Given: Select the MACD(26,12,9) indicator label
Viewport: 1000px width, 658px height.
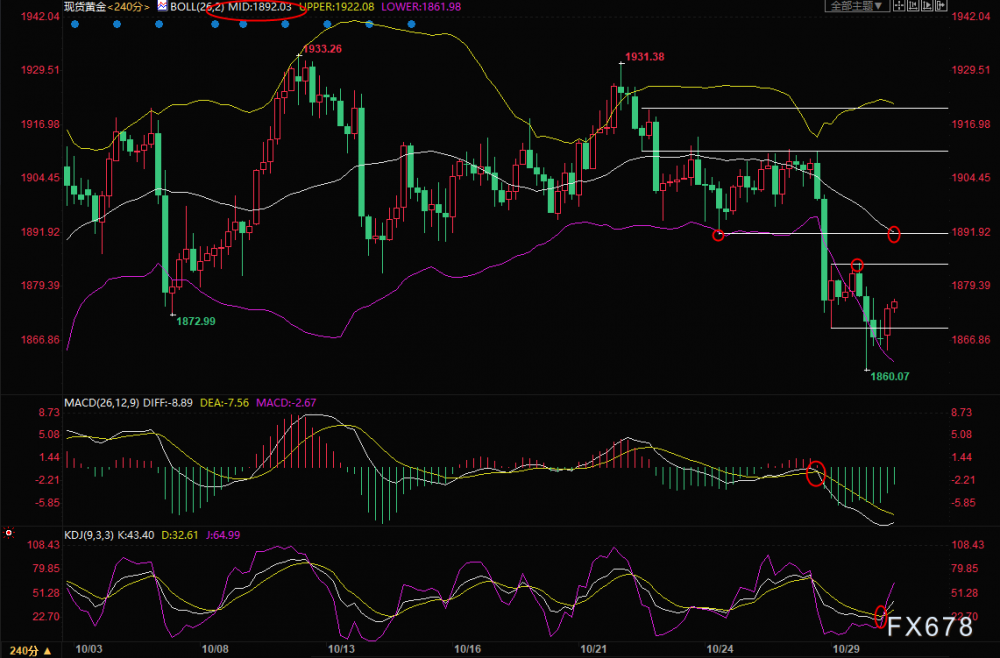Looking at the screenshot, I should pyautogui.click(x=102, y=403).
